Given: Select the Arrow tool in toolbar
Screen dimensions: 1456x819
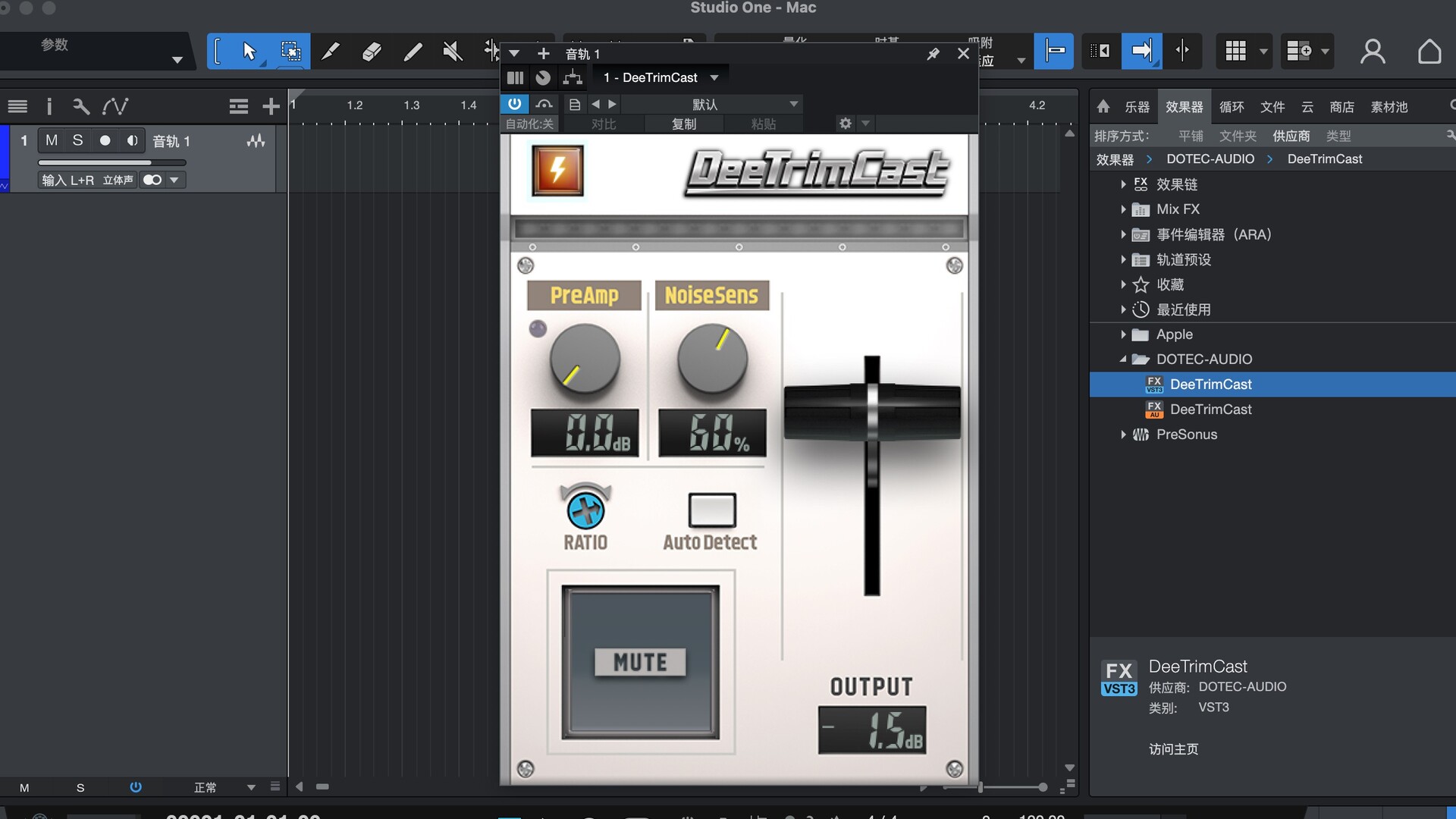Looking at the screenshot, I should point(249,52).
